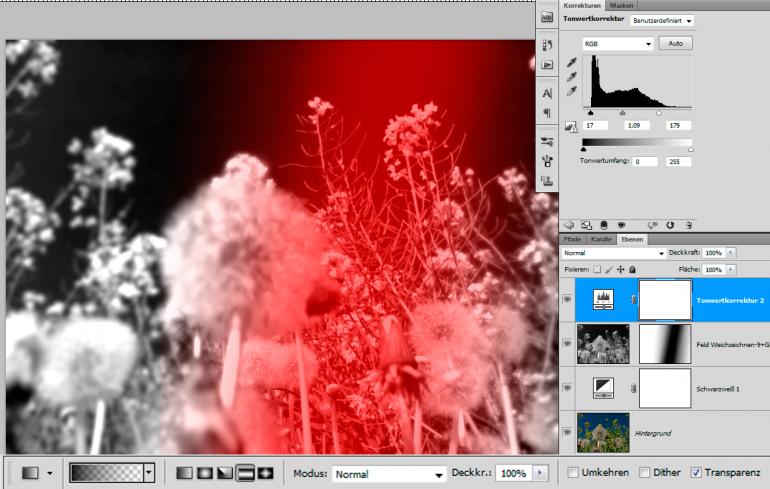
Task: Lock image pixels brush icon
Action: (x=609, y=270)
